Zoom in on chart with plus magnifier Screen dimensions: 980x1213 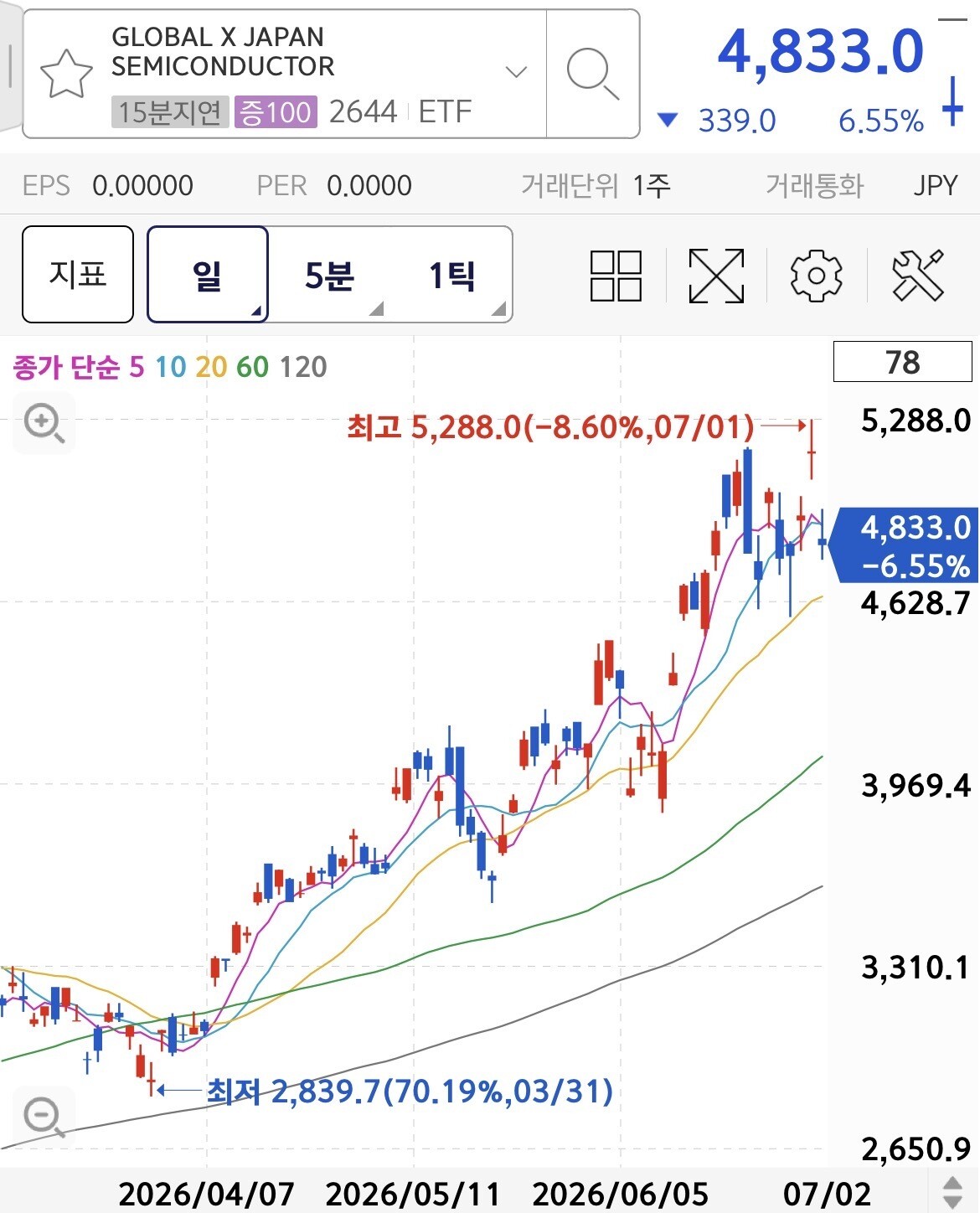[x=44, y=424]
